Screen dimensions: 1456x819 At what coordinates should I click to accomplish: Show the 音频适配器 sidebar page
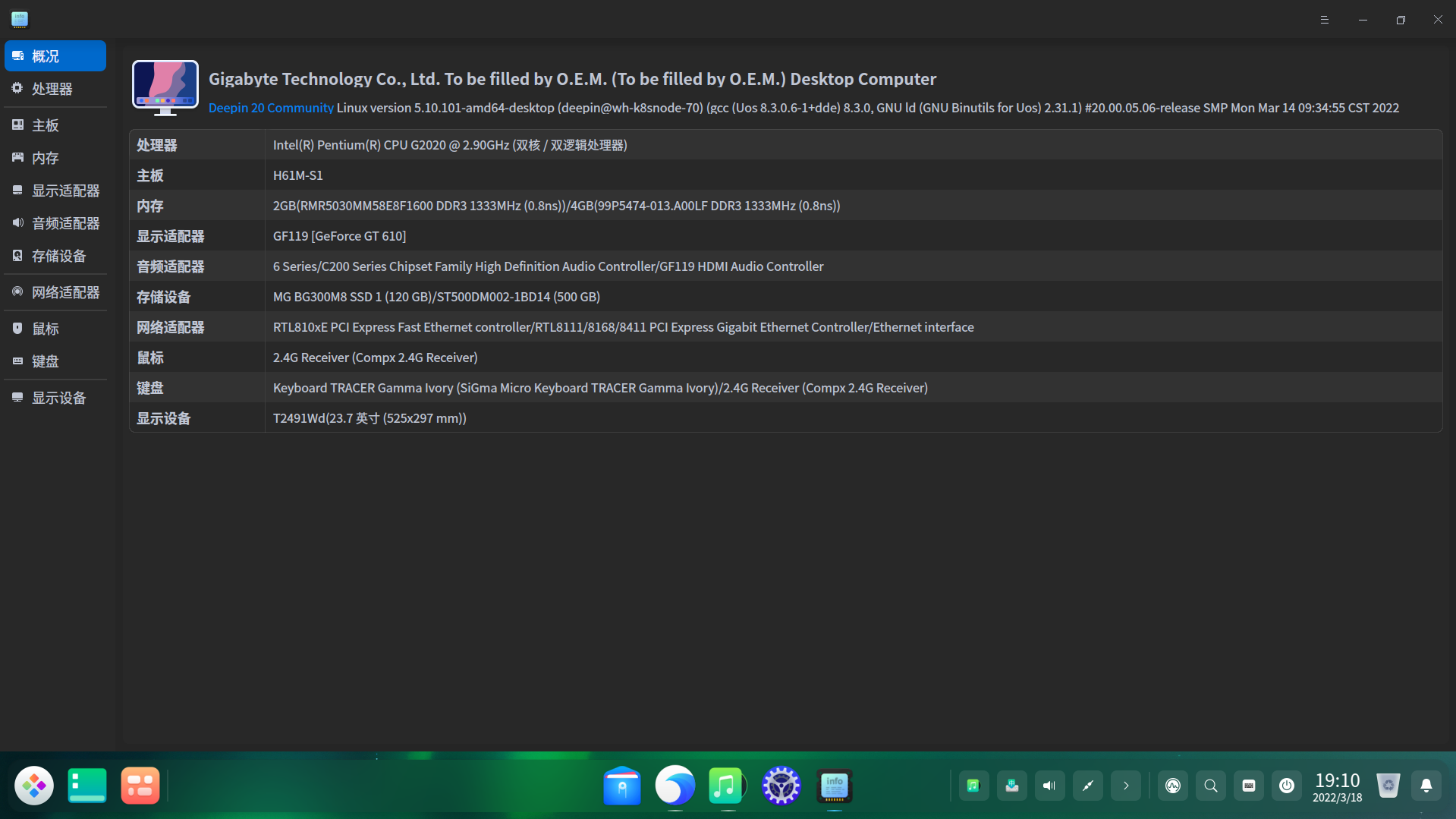point(55,223)
